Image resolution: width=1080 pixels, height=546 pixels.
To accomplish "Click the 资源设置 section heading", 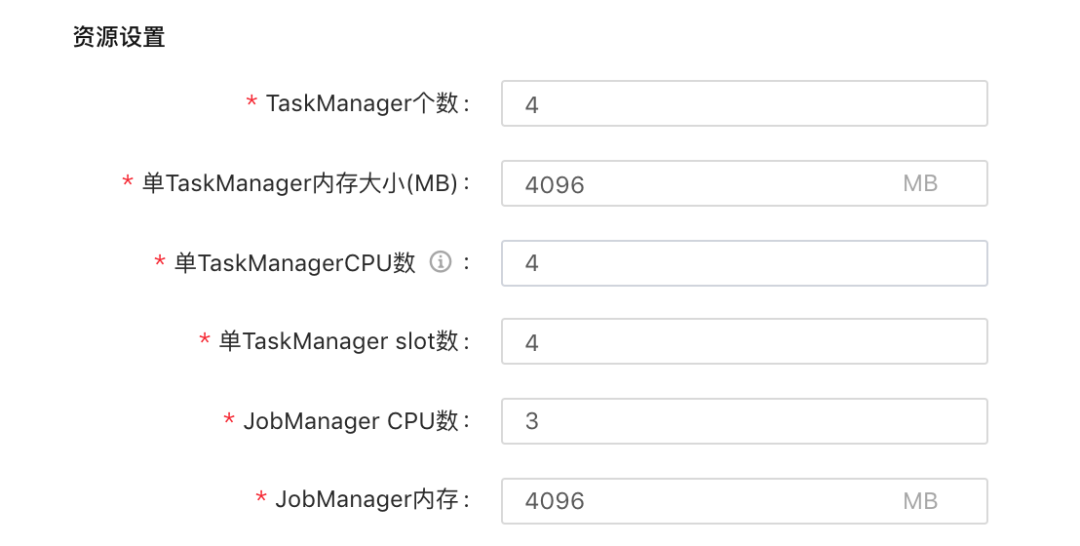I will point(119,38).
